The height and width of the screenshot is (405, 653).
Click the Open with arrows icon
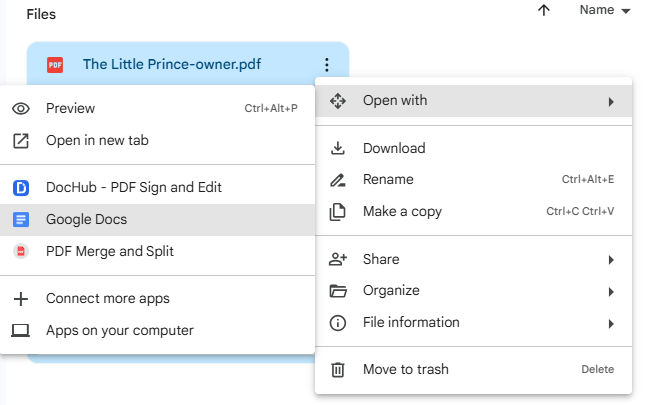[338, 101]
